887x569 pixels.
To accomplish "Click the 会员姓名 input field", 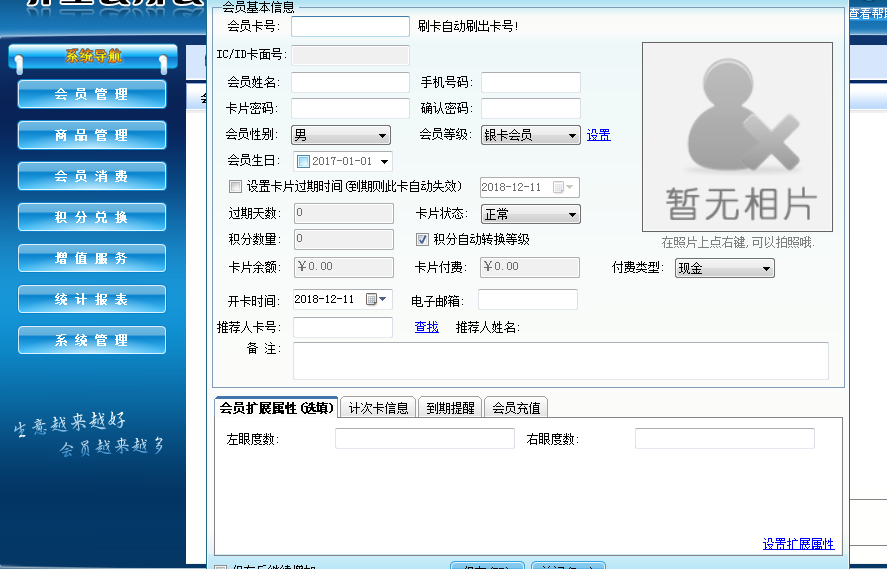I will 350,82.
